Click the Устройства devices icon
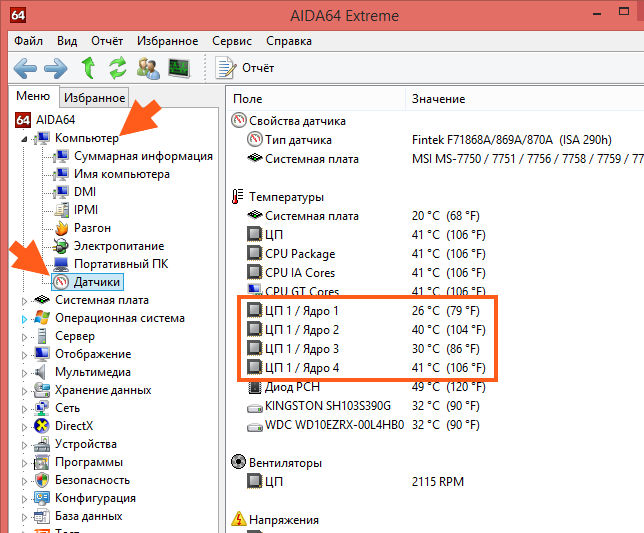Screen dimensions: 644x533 [42, 444]
